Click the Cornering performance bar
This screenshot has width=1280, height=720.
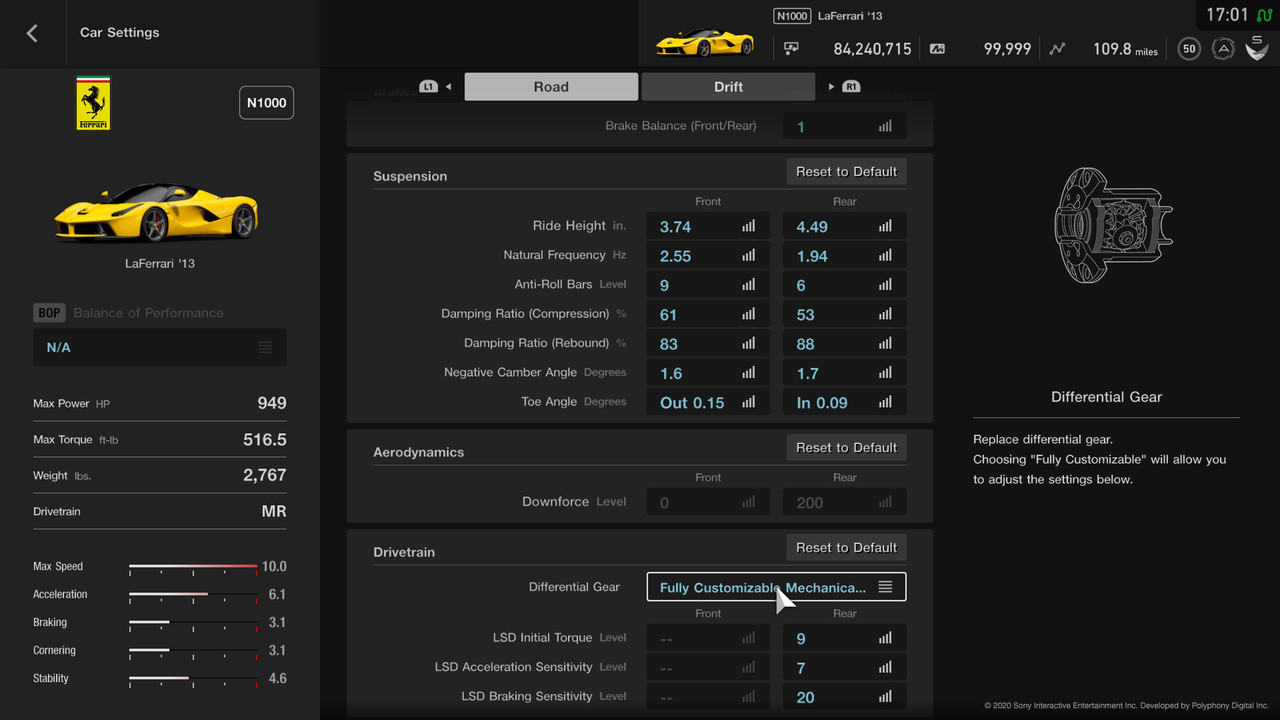pyautogui.click(x=193, y=651)
